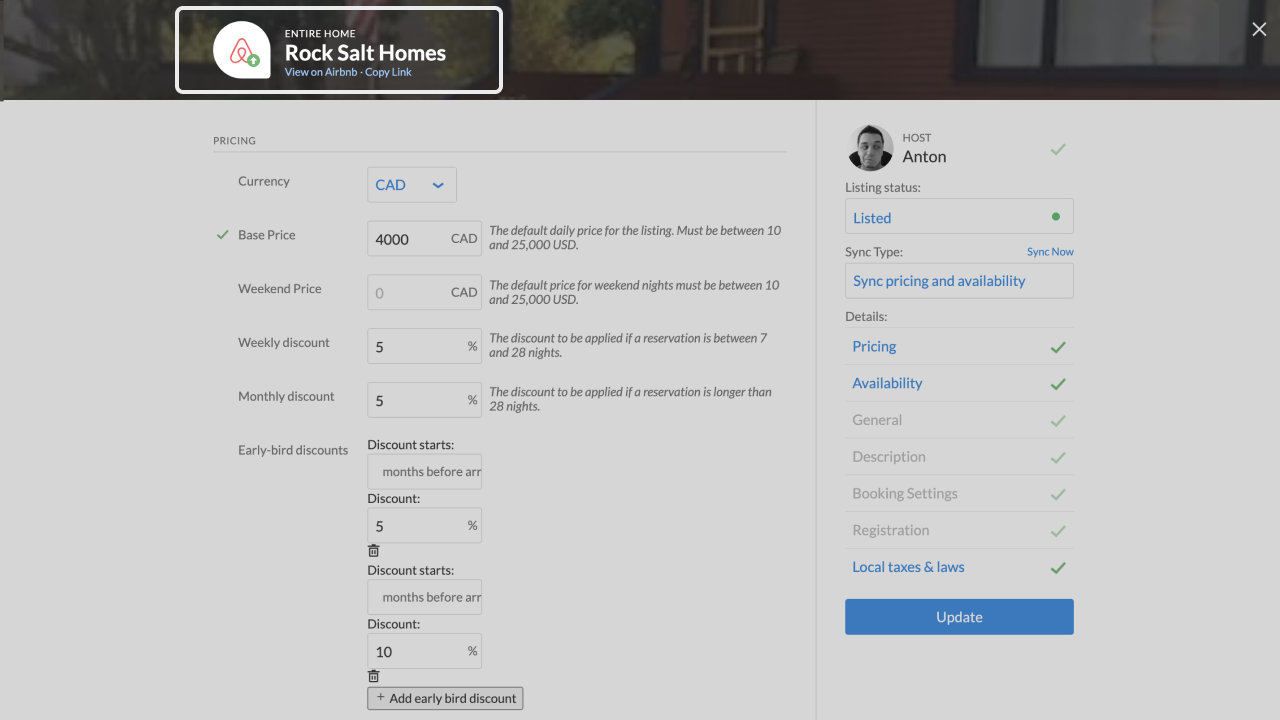Click the Update button

[959, 617]
